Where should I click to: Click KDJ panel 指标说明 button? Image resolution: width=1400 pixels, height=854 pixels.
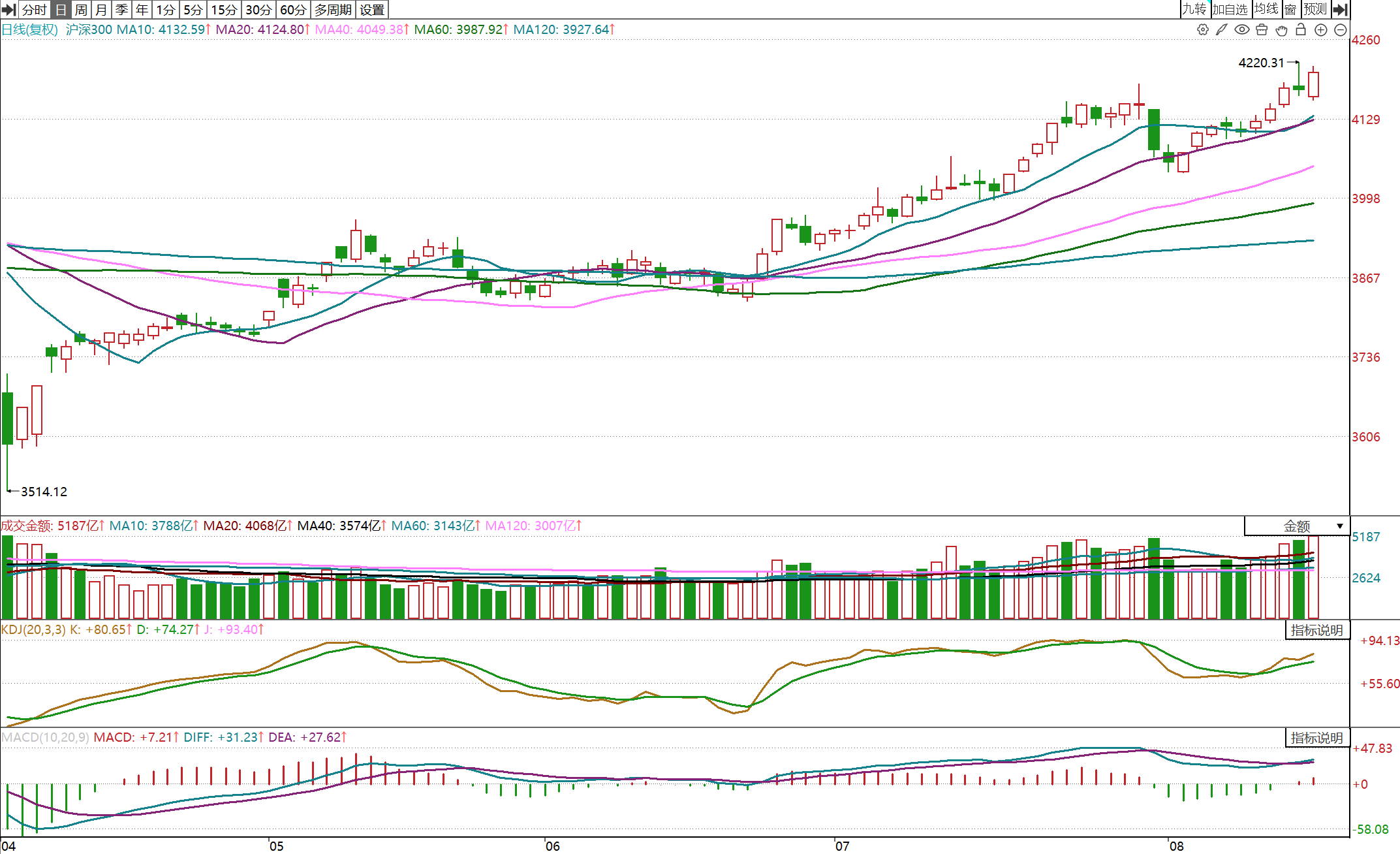click(1316, 630)
